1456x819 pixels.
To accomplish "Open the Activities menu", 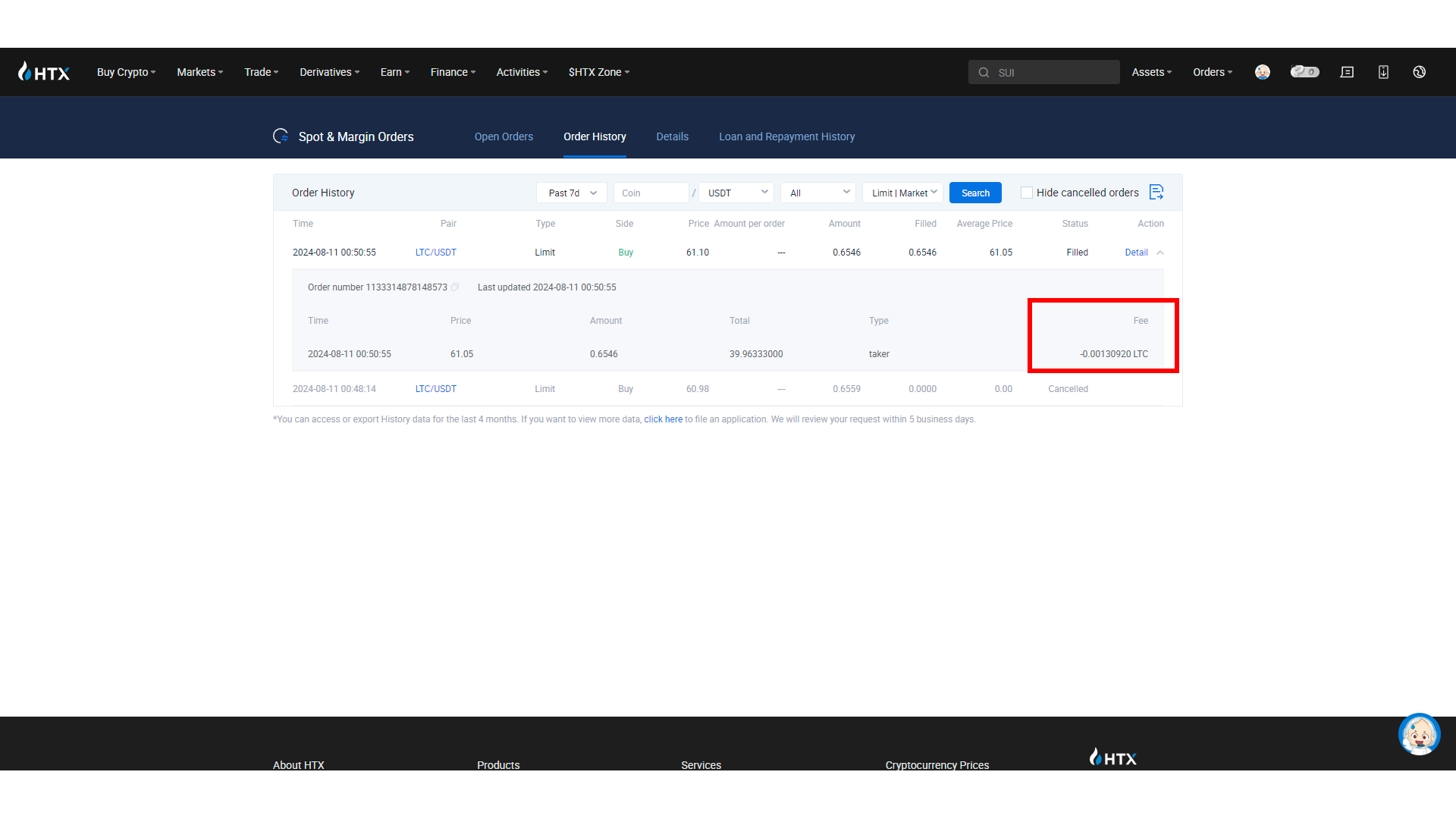I will (x=522, y=72).
